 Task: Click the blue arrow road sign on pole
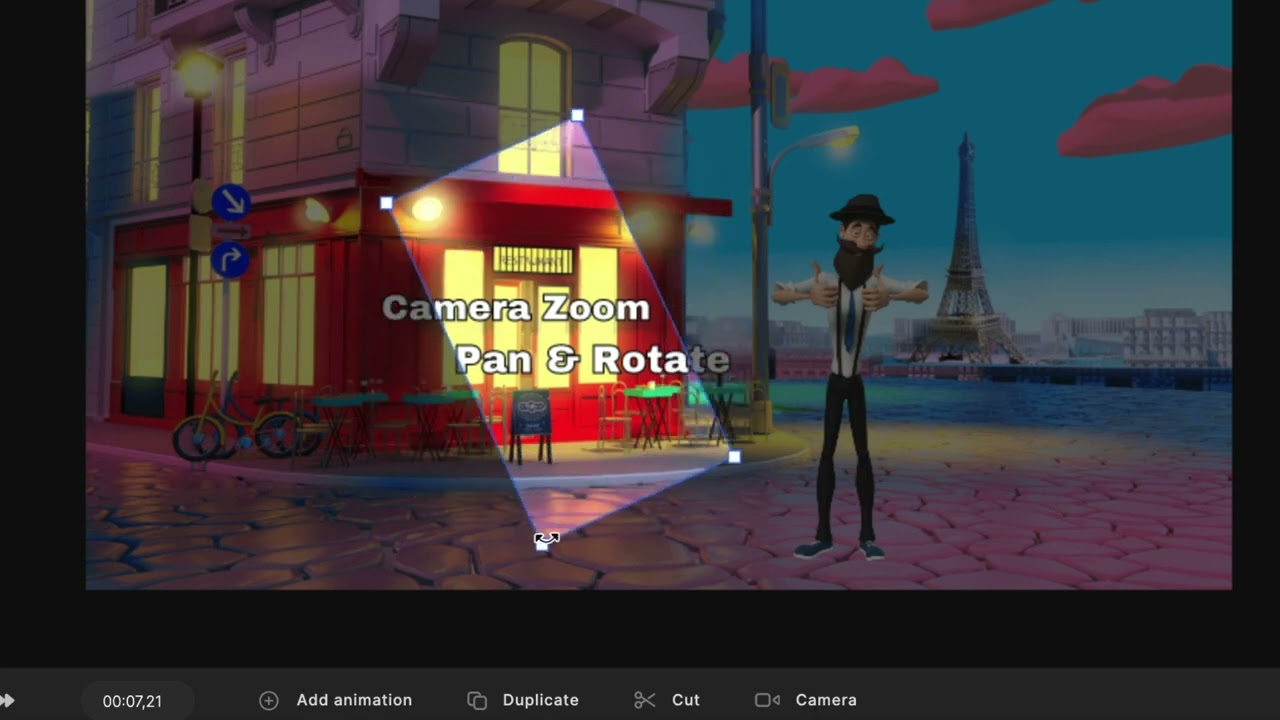(231, 202)
